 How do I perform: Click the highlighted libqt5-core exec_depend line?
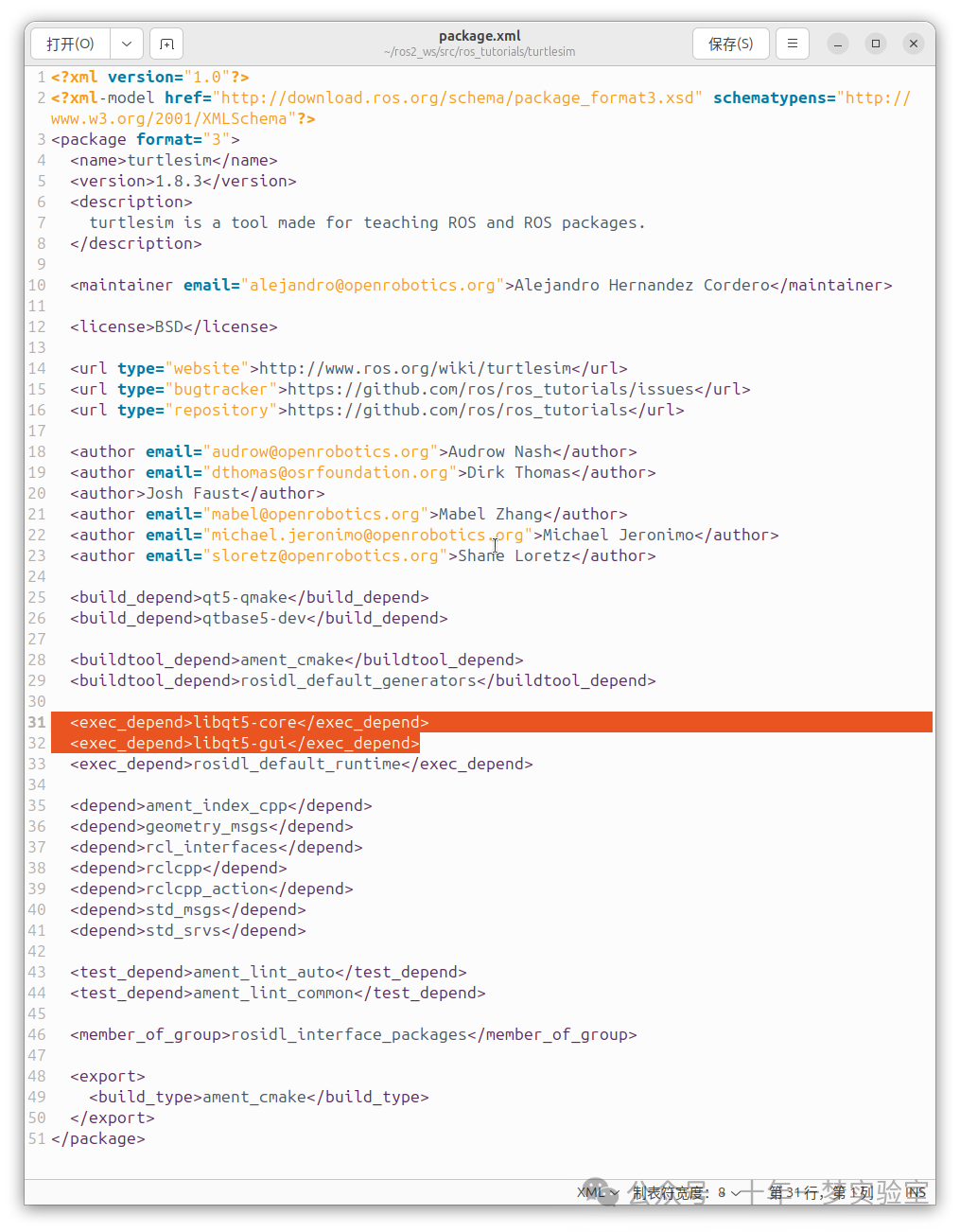250,722
